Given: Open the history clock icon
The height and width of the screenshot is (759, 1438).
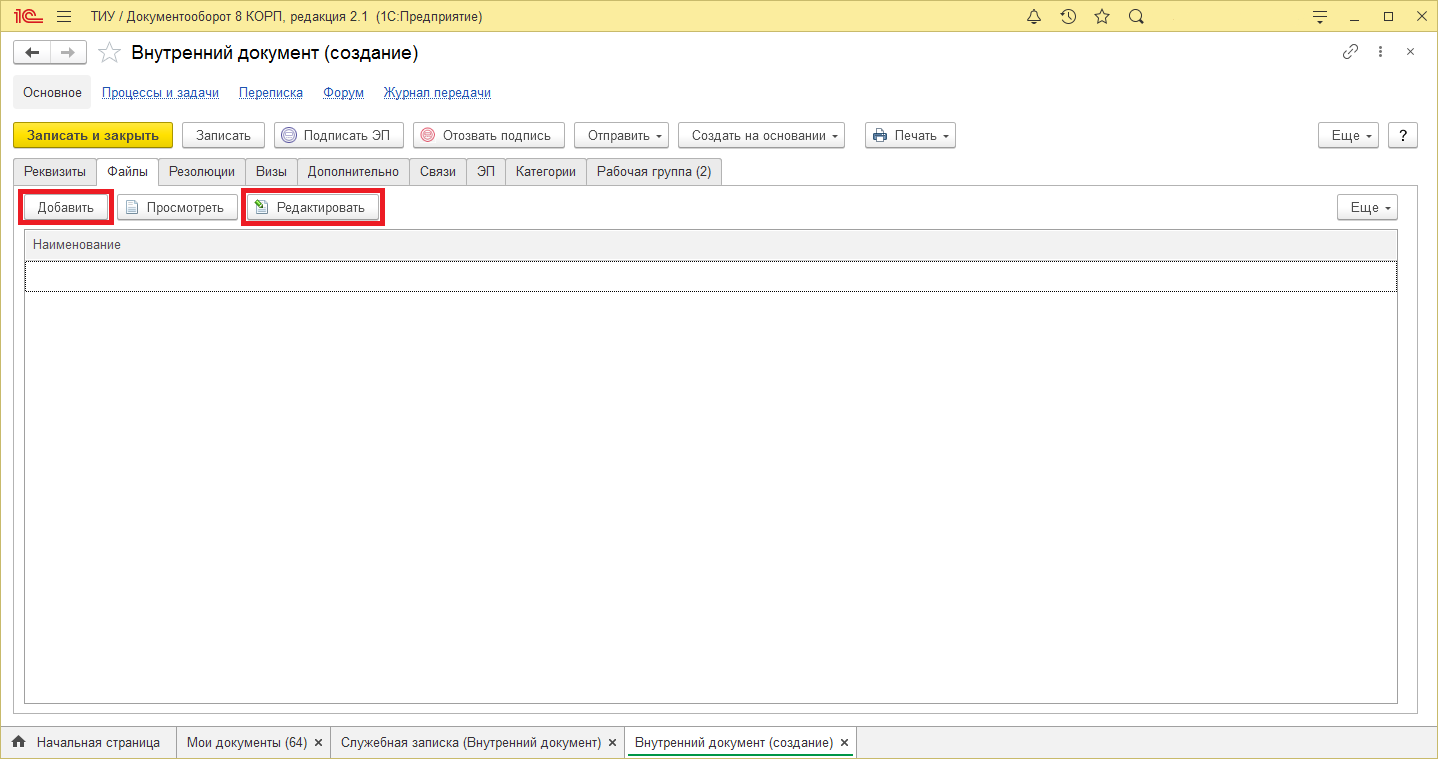Looking at the screenshot, I should (1068, 17).
